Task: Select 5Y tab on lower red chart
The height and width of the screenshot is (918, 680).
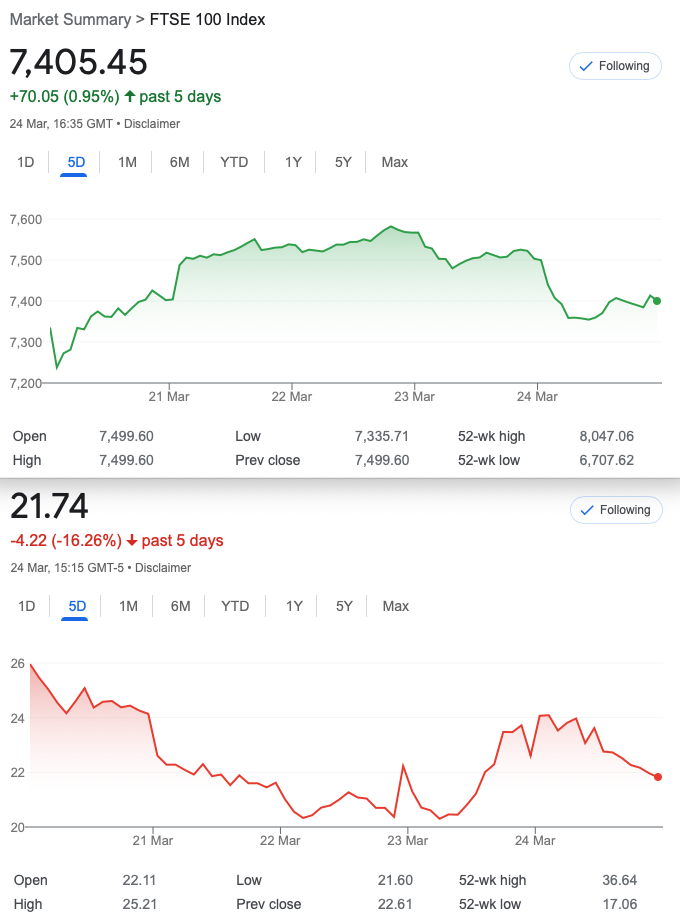Action: (x=344, y=606)
